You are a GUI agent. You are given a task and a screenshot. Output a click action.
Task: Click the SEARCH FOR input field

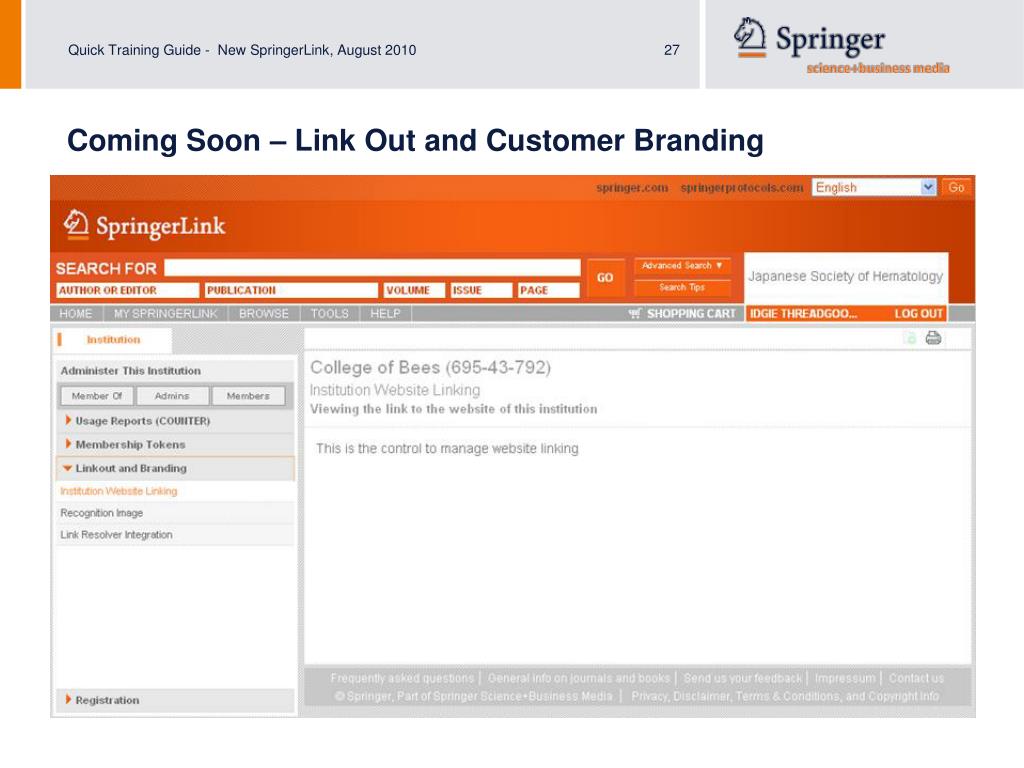point(372,268)
